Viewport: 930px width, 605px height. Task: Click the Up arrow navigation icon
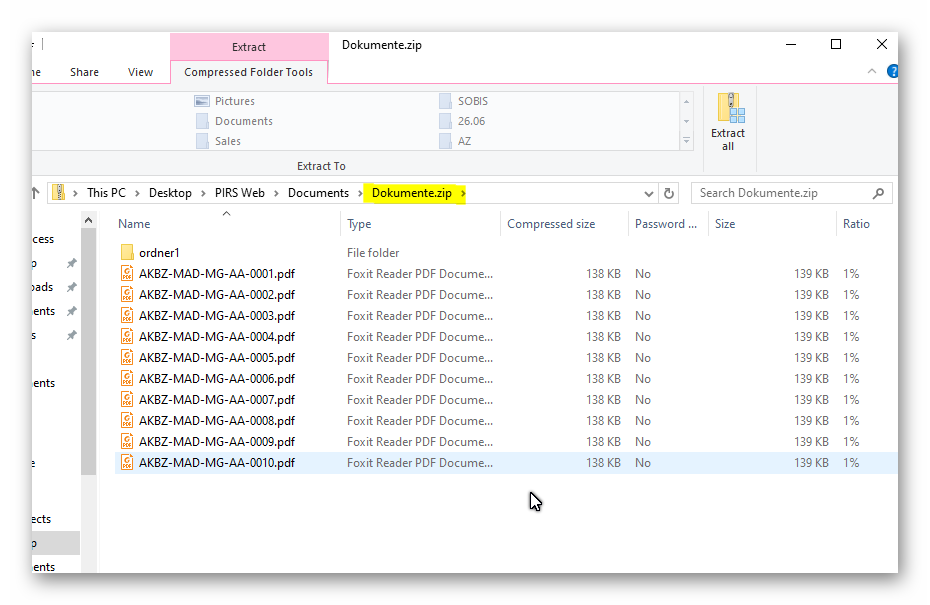coord(36,193)
